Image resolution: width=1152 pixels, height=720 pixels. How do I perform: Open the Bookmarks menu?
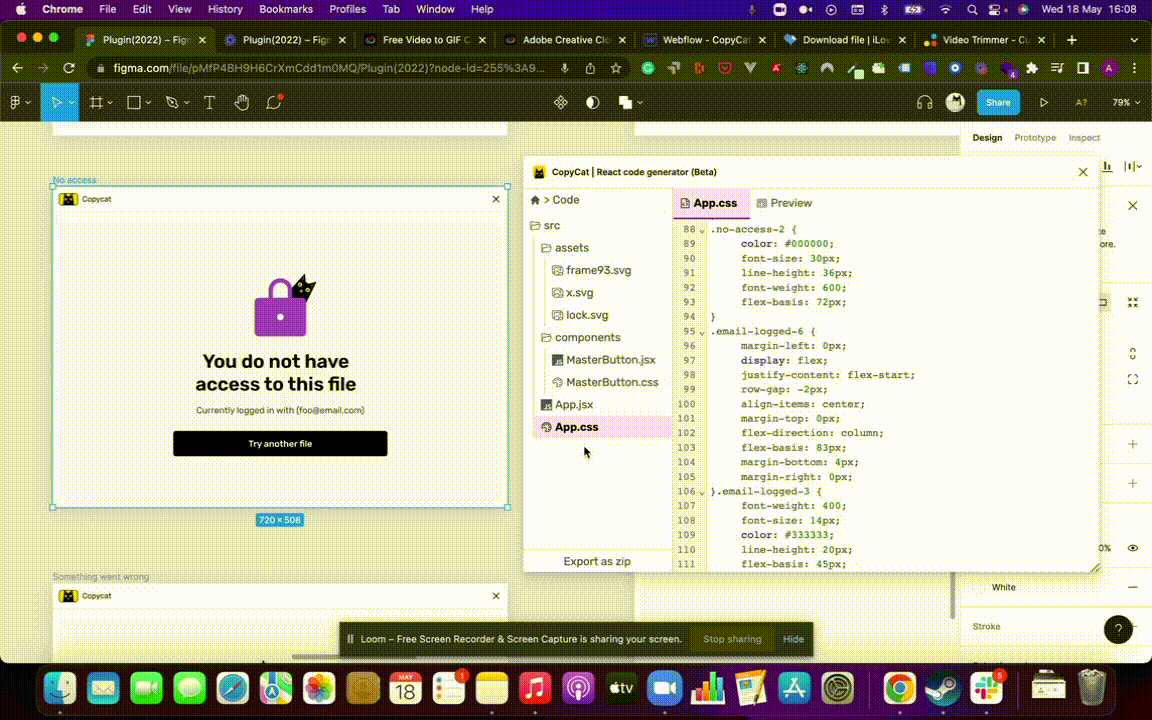286,10
